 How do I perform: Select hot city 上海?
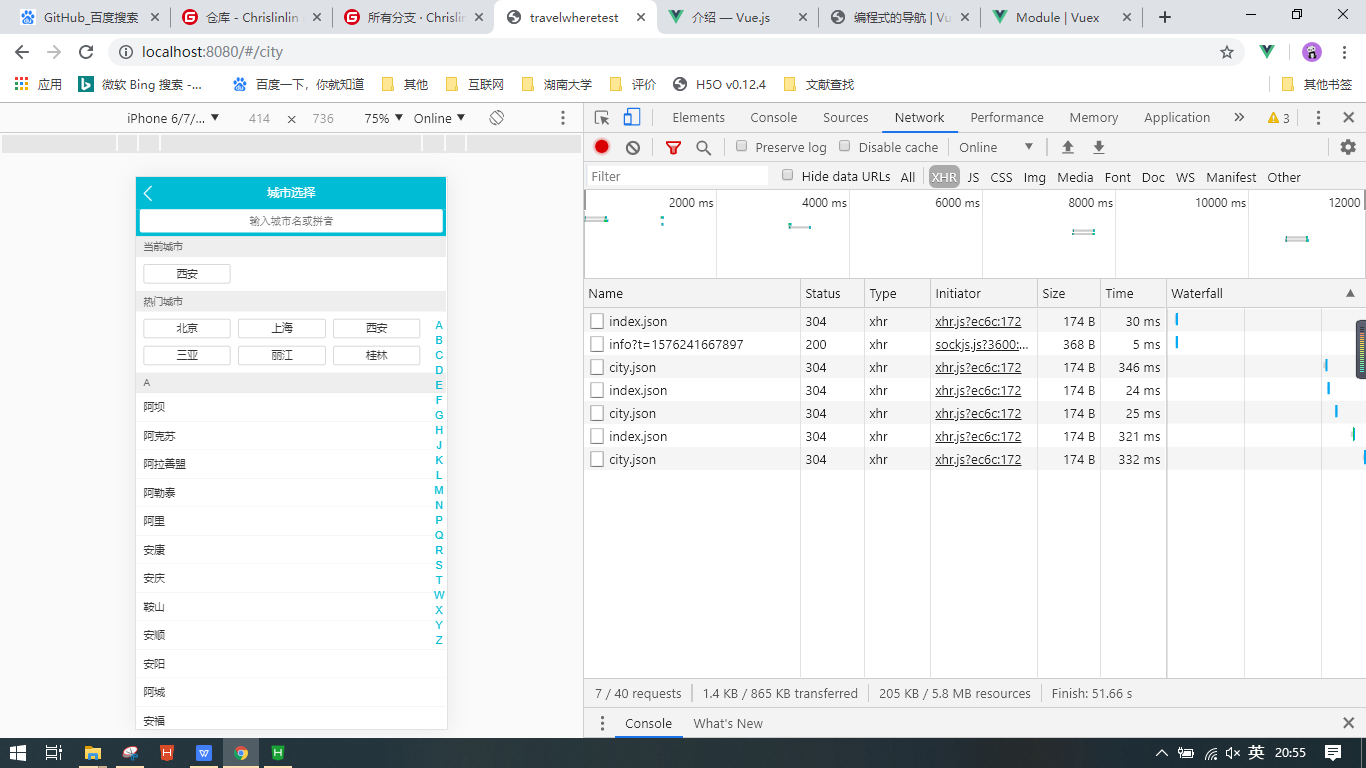[x=282, y=328]
